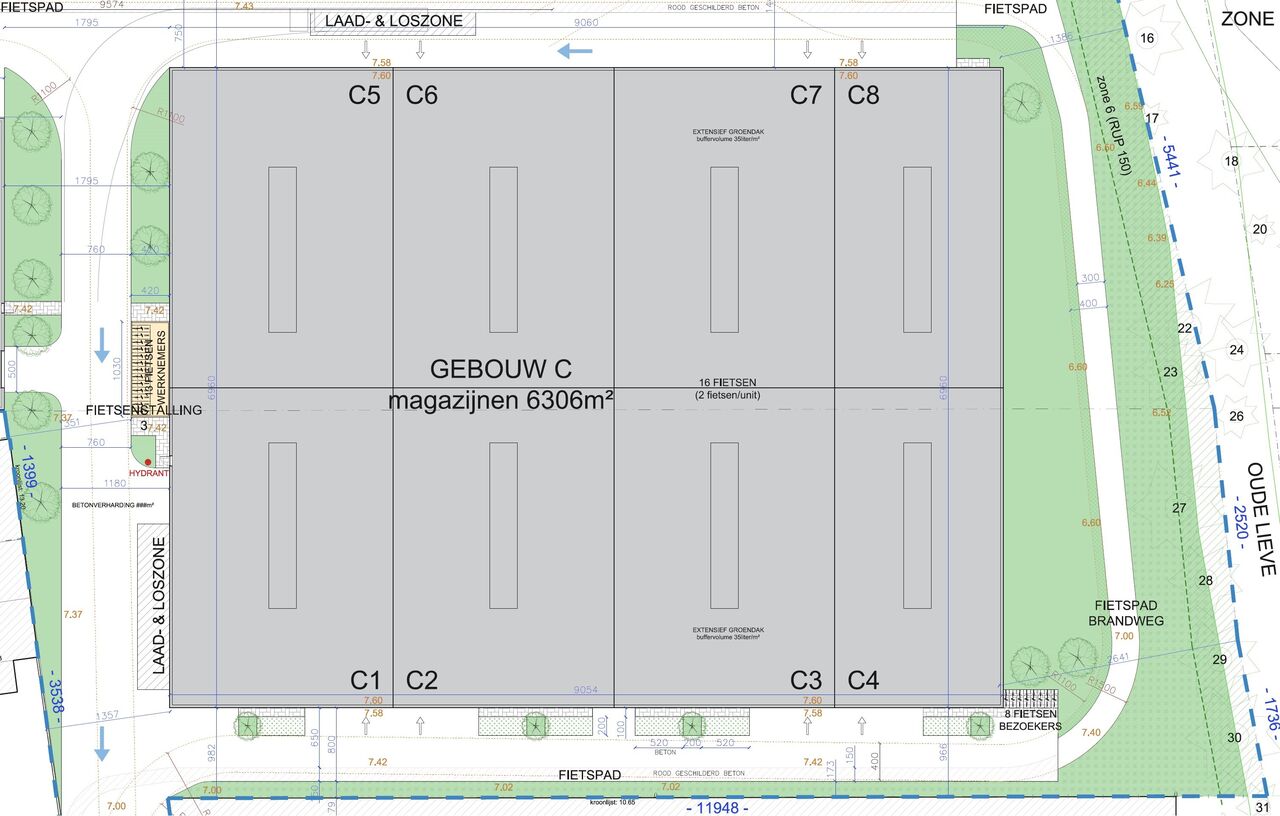Click the C7 unit label
The height and width of the screenshot is (816, 1280).
point(805,95)
